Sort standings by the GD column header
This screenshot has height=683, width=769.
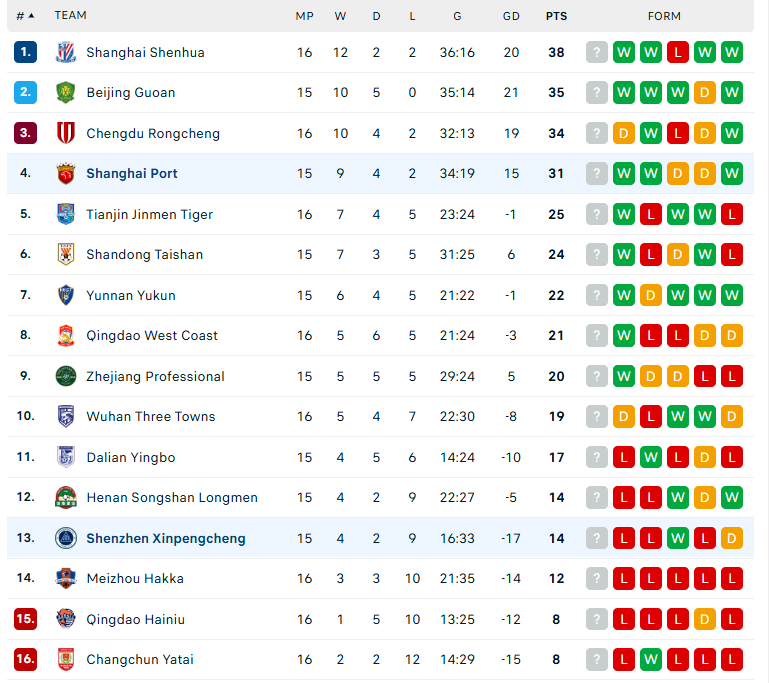coord(511,16)
